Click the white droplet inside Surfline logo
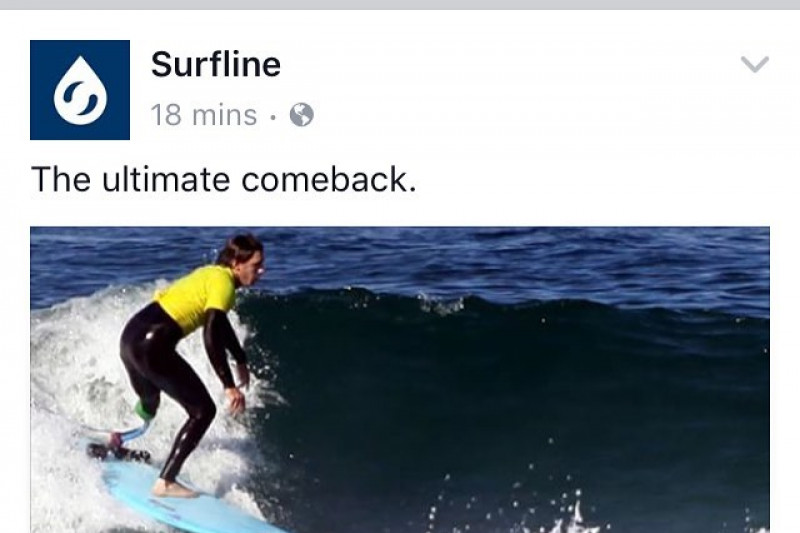 point(81,91)
